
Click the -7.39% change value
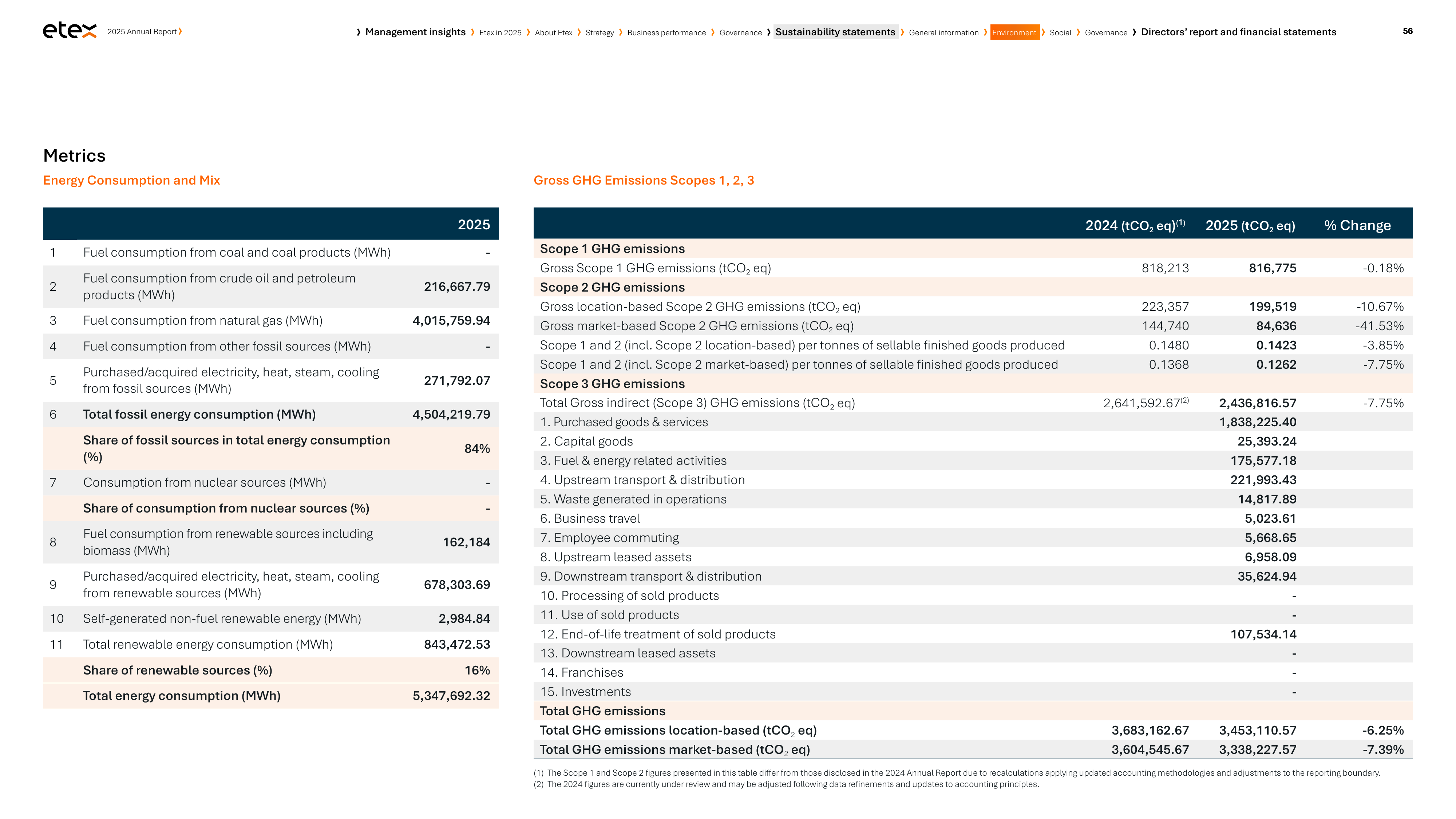coord(1382,749)
